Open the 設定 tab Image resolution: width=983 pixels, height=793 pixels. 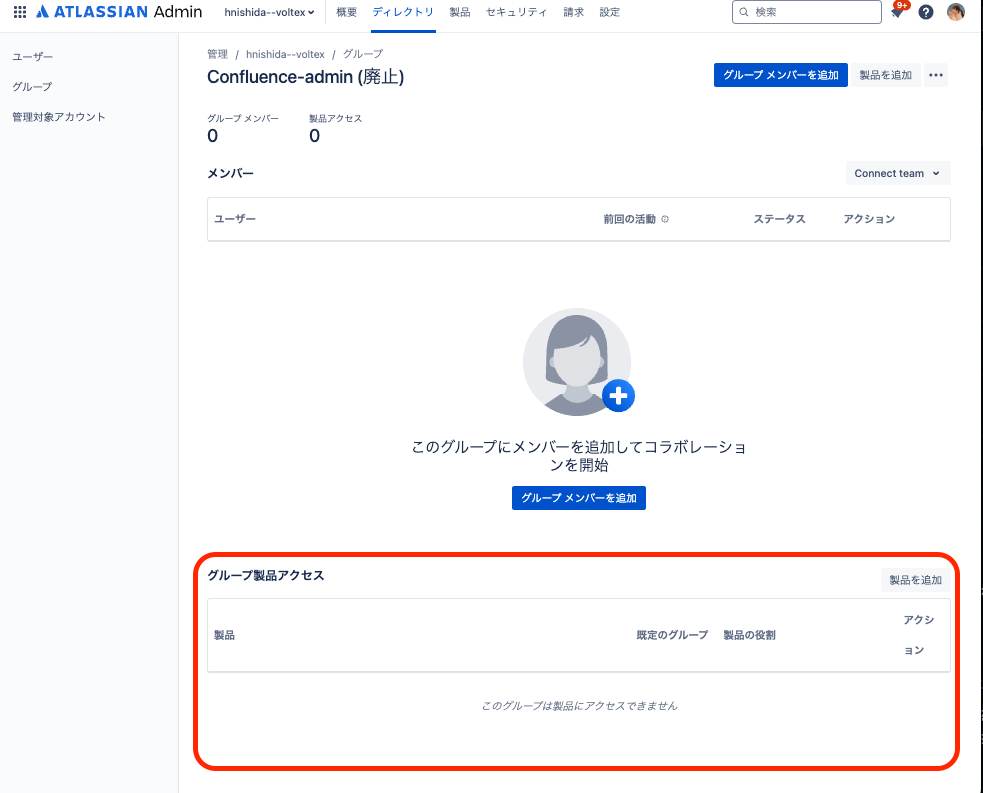click(609, 12)
